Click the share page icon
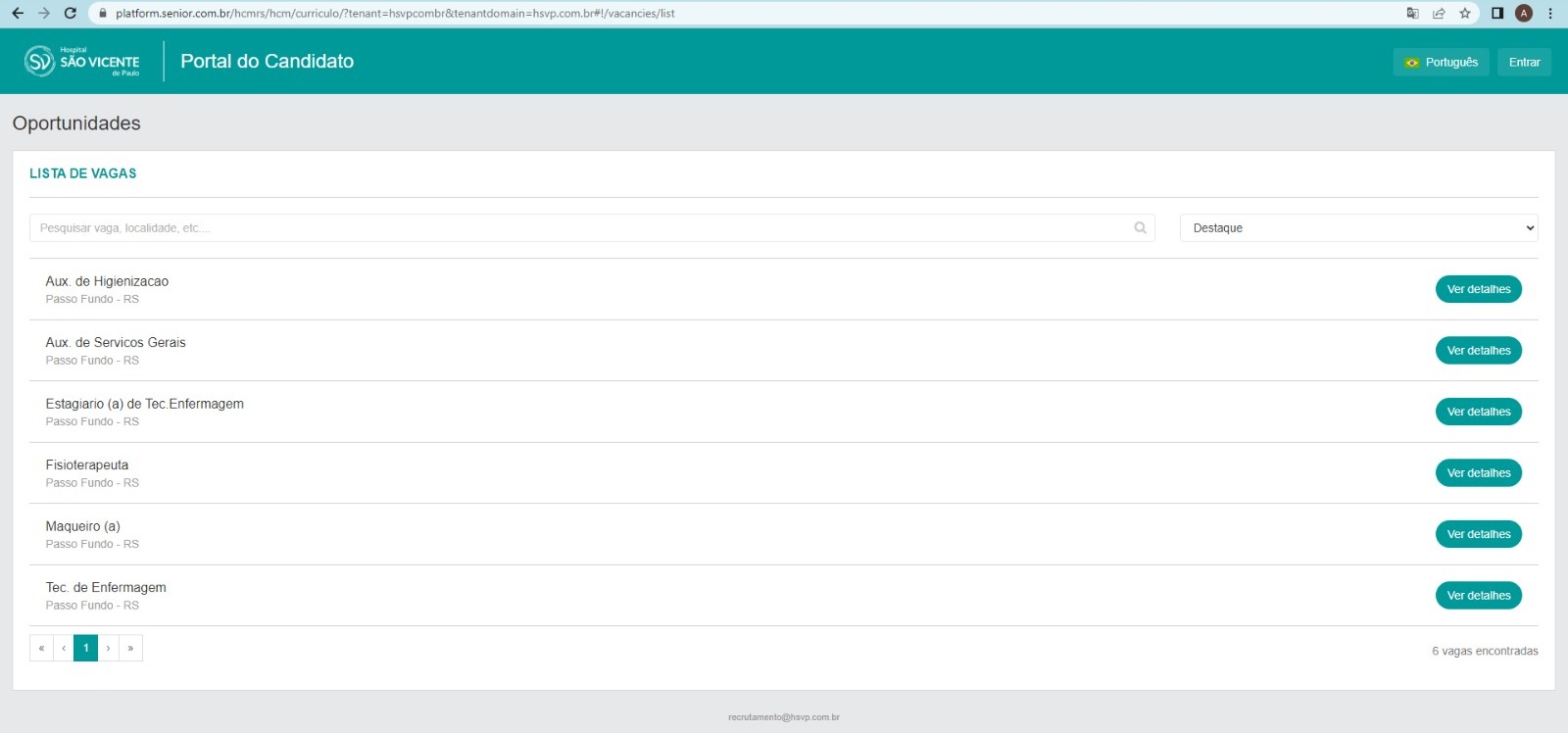This screenshot has height=733, width=1568. pyautogui.click(x=1439, y=13)
